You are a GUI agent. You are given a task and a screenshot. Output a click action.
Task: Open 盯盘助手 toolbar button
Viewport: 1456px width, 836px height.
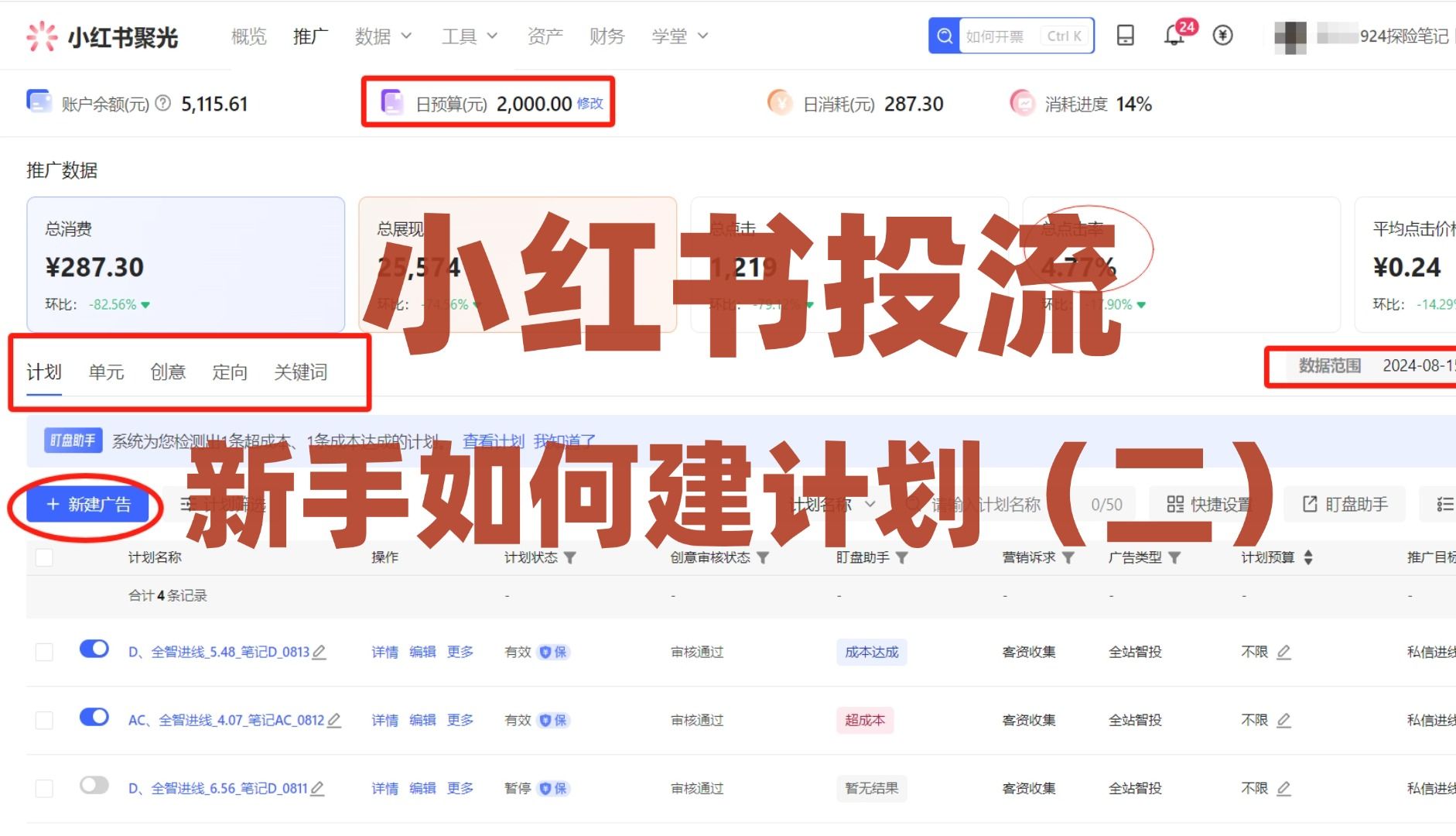click(x=1345, y=505)
